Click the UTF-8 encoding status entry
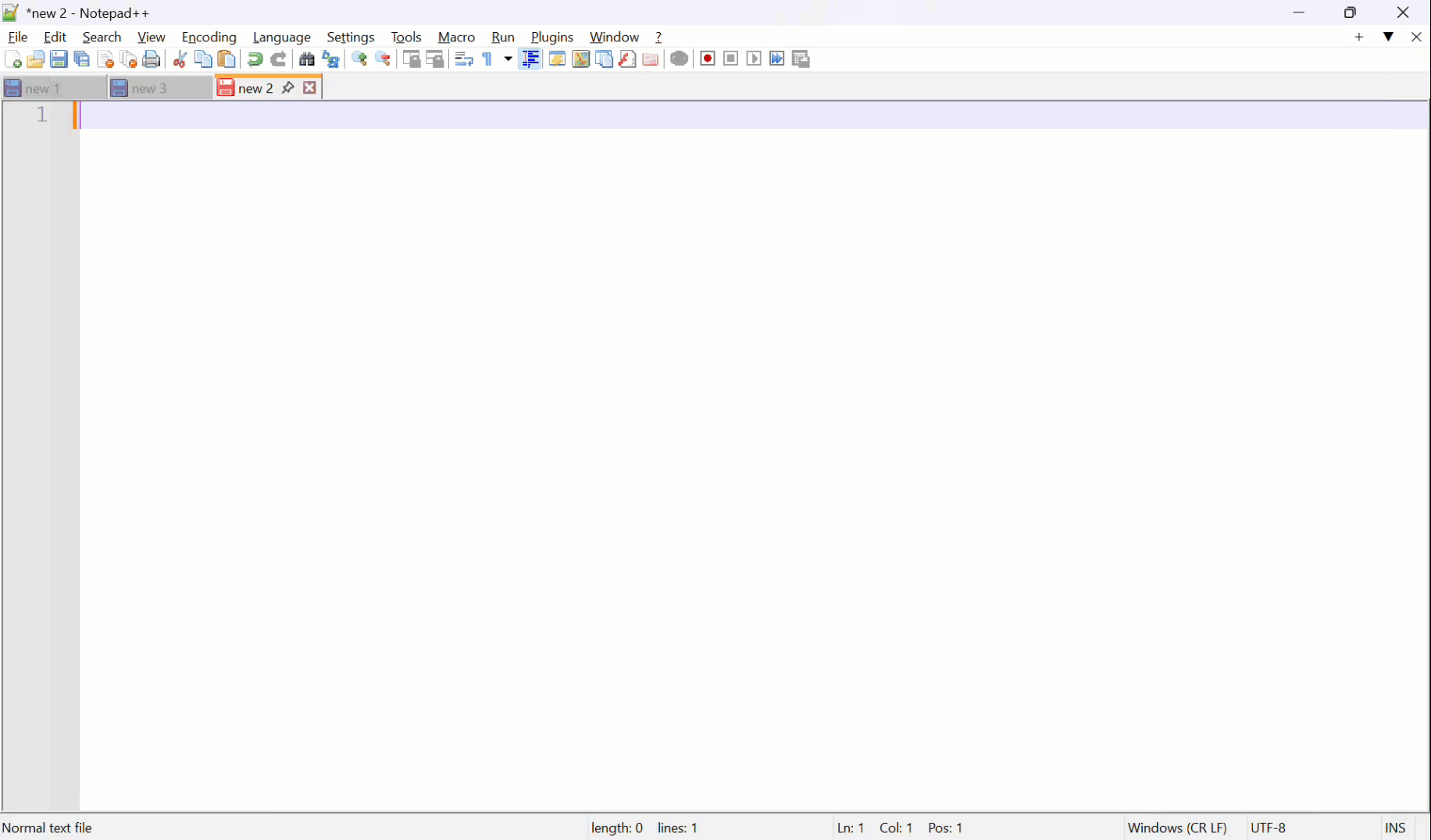The height and width of the screenshot is (840, 1431). (1268, 828)
